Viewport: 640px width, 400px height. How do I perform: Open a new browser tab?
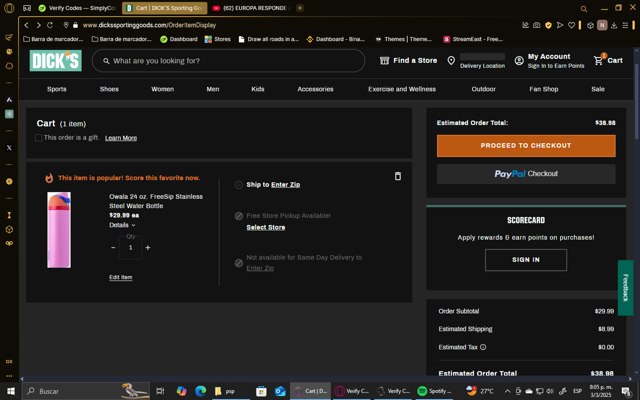click(300, 8)
